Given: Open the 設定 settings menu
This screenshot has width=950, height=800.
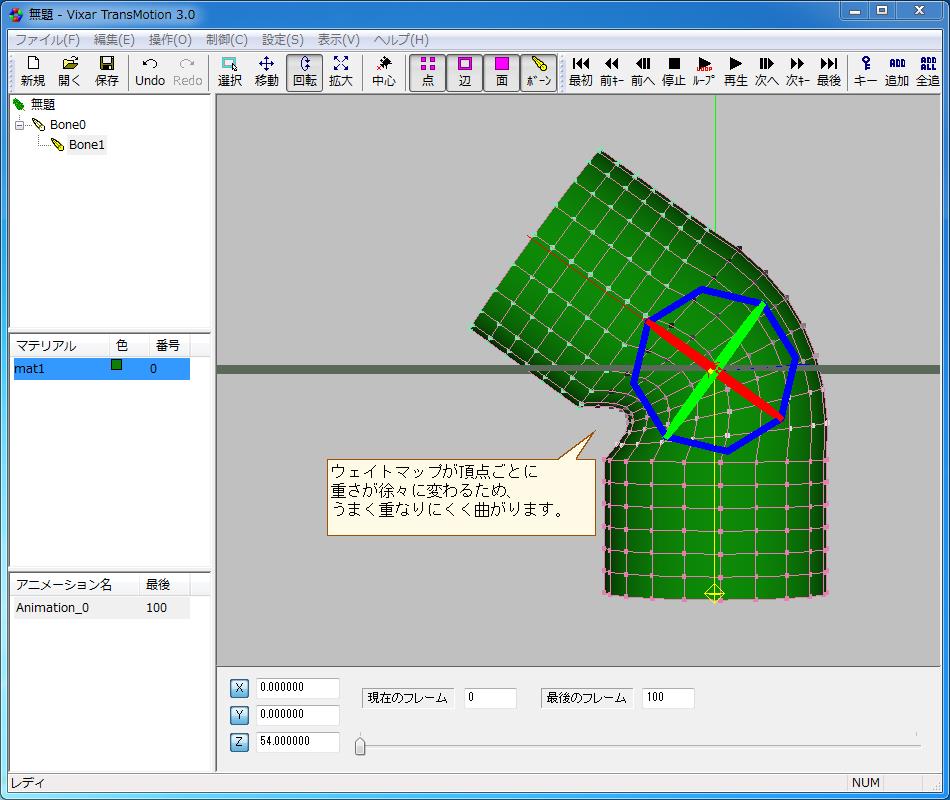Looking at the screenshot, I should click(281, 39).
